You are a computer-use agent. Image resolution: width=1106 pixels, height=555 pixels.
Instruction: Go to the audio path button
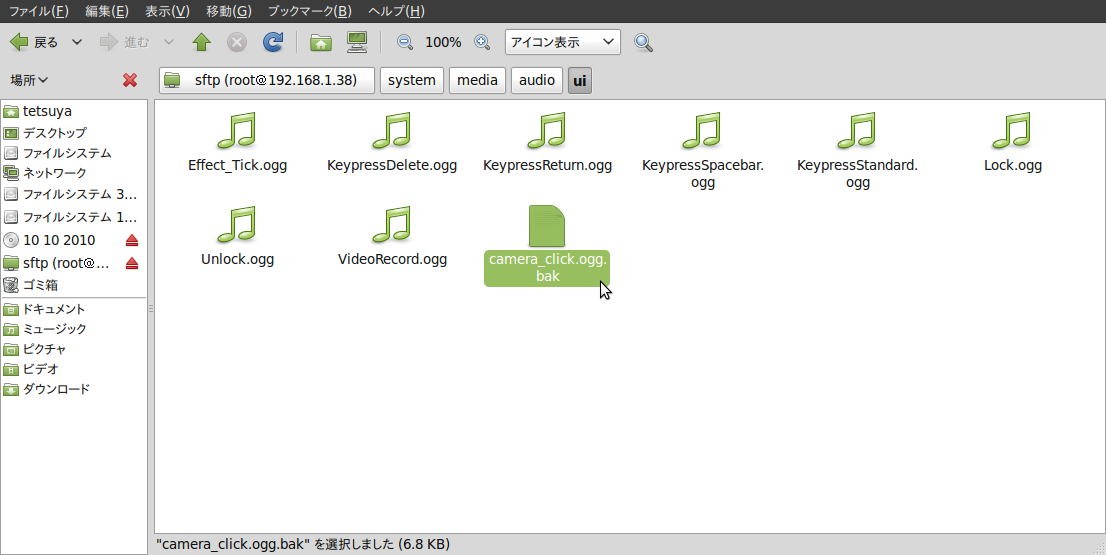(537, 80)
